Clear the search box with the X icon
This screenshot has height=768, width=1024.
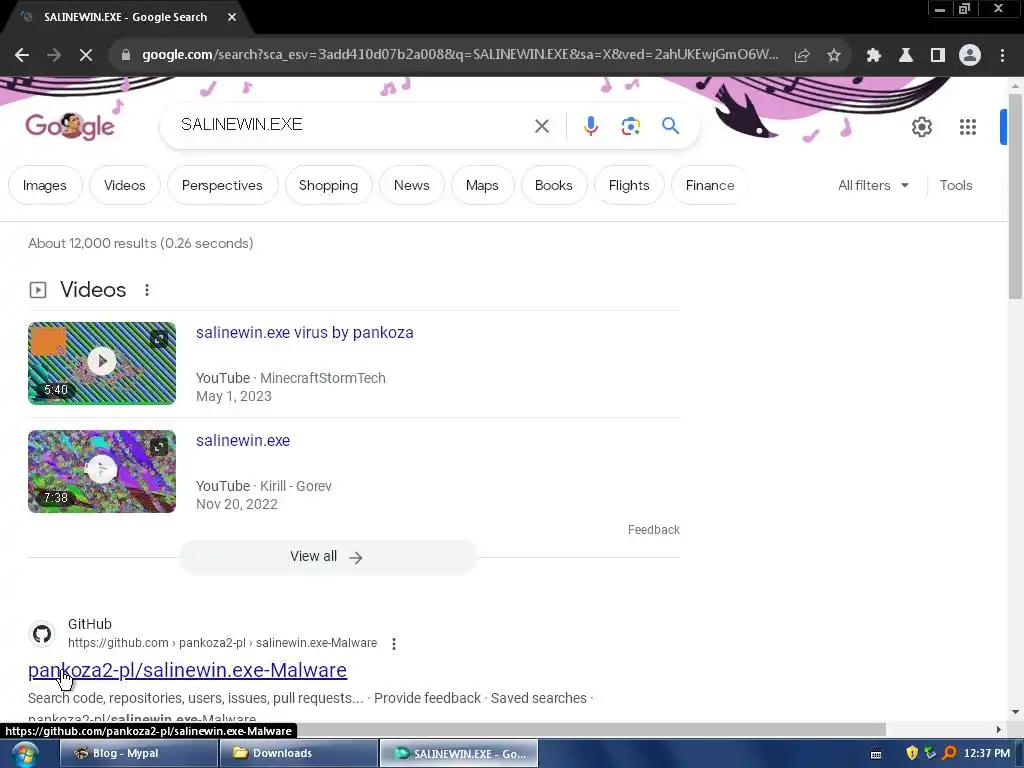tap(542, 126)
